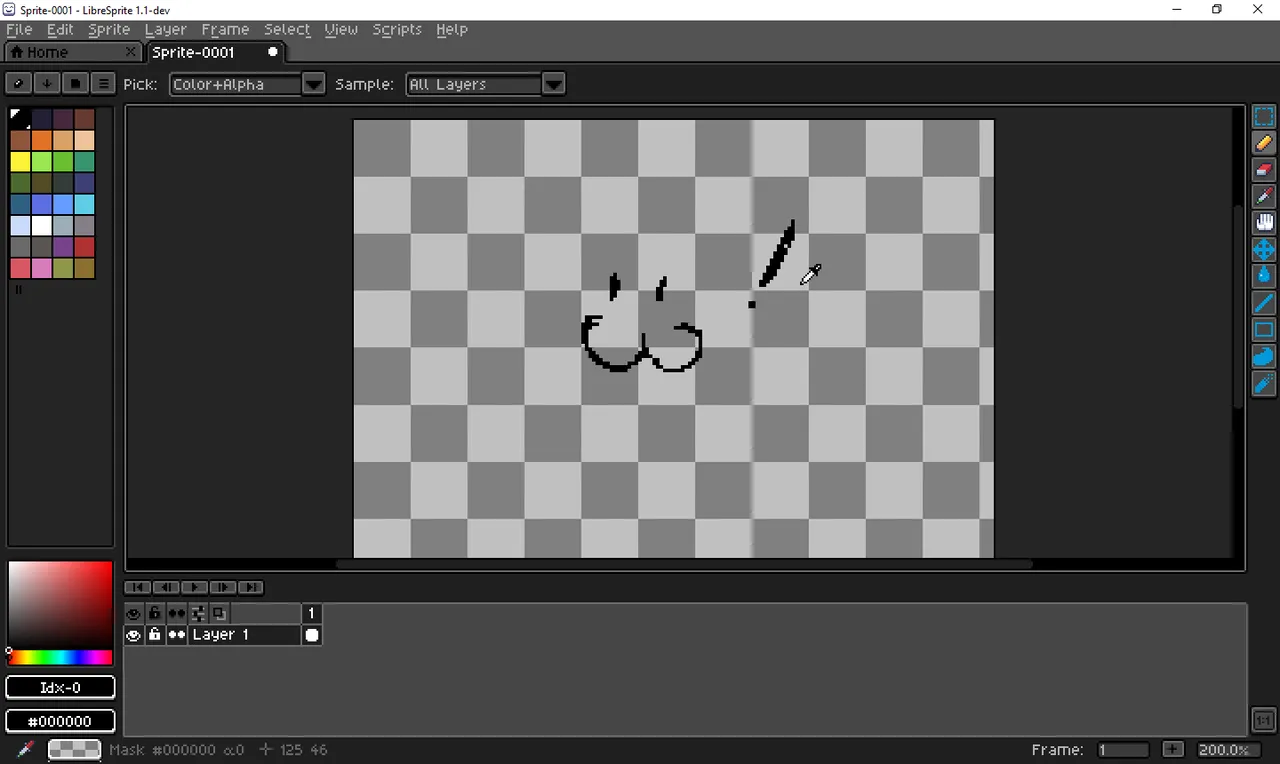The width and height of the screenshot is (1280, 764).
Task: Click the Idx-0 foreground color button
Action: [60, 688]
